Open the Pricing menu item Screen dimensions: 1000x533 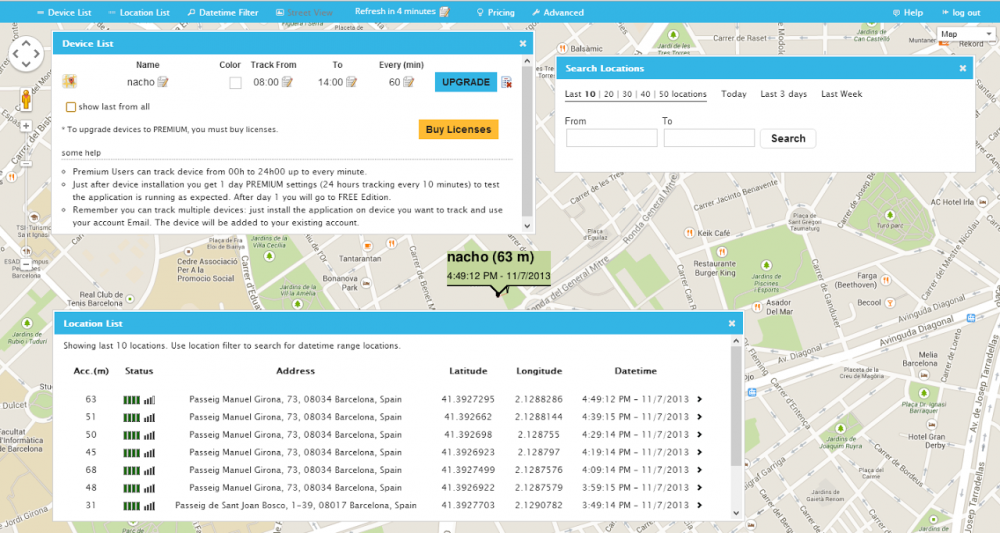(496, 12)
